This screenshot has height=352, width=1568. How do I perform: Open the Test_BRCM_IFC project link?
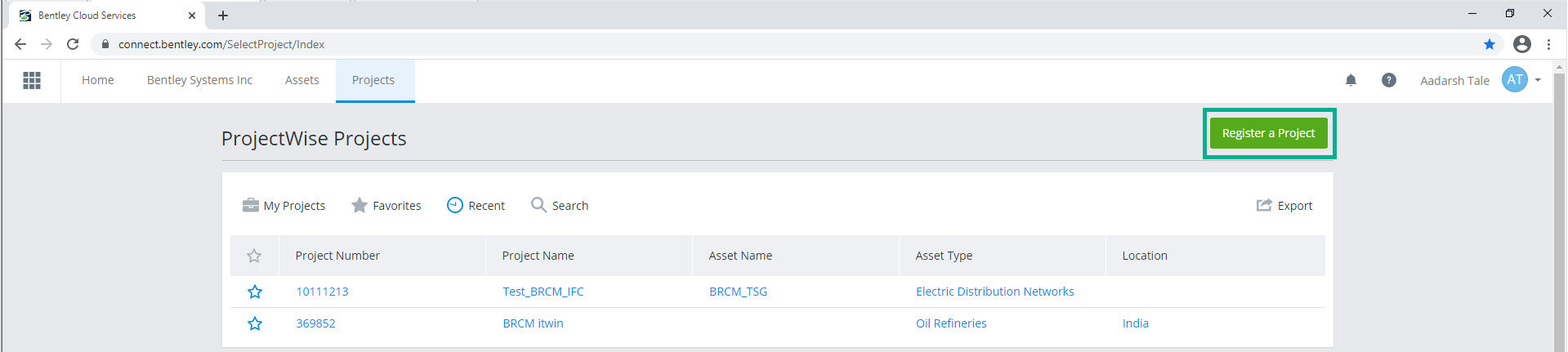tap(543, 292)
